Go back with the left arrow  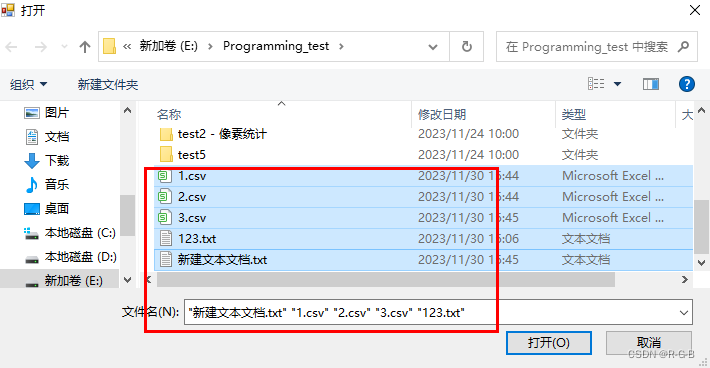pyautogui.click(x=12, y=47)
